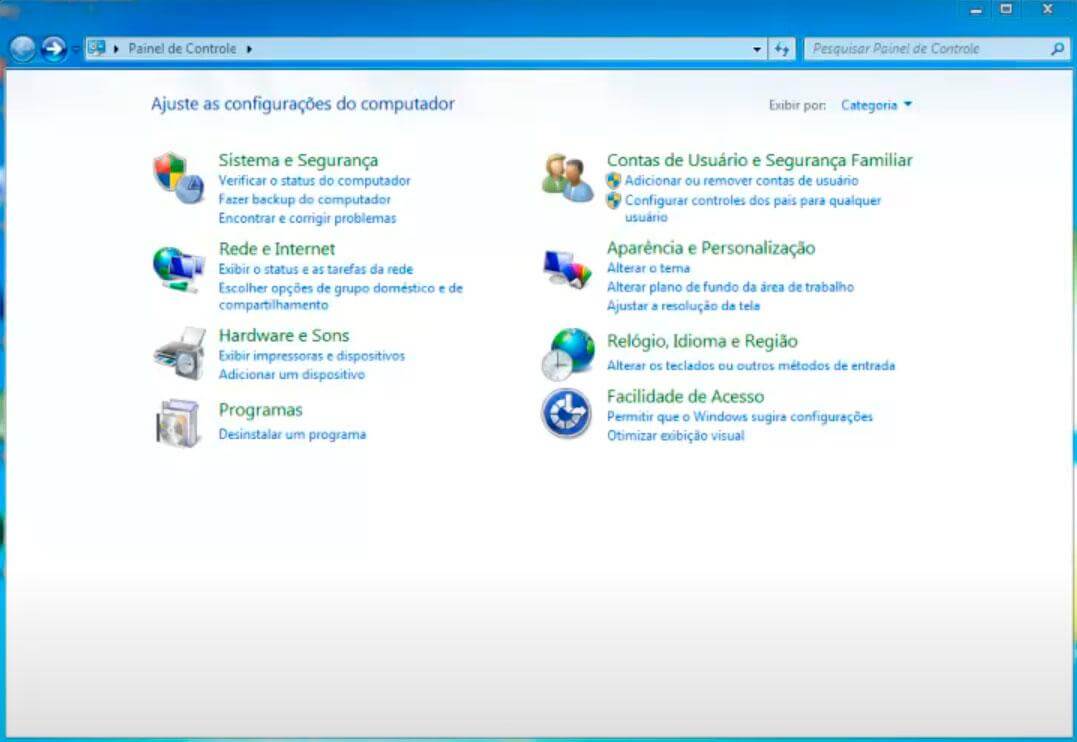Click Painel de Controle breadcrumb

(182, 49)
